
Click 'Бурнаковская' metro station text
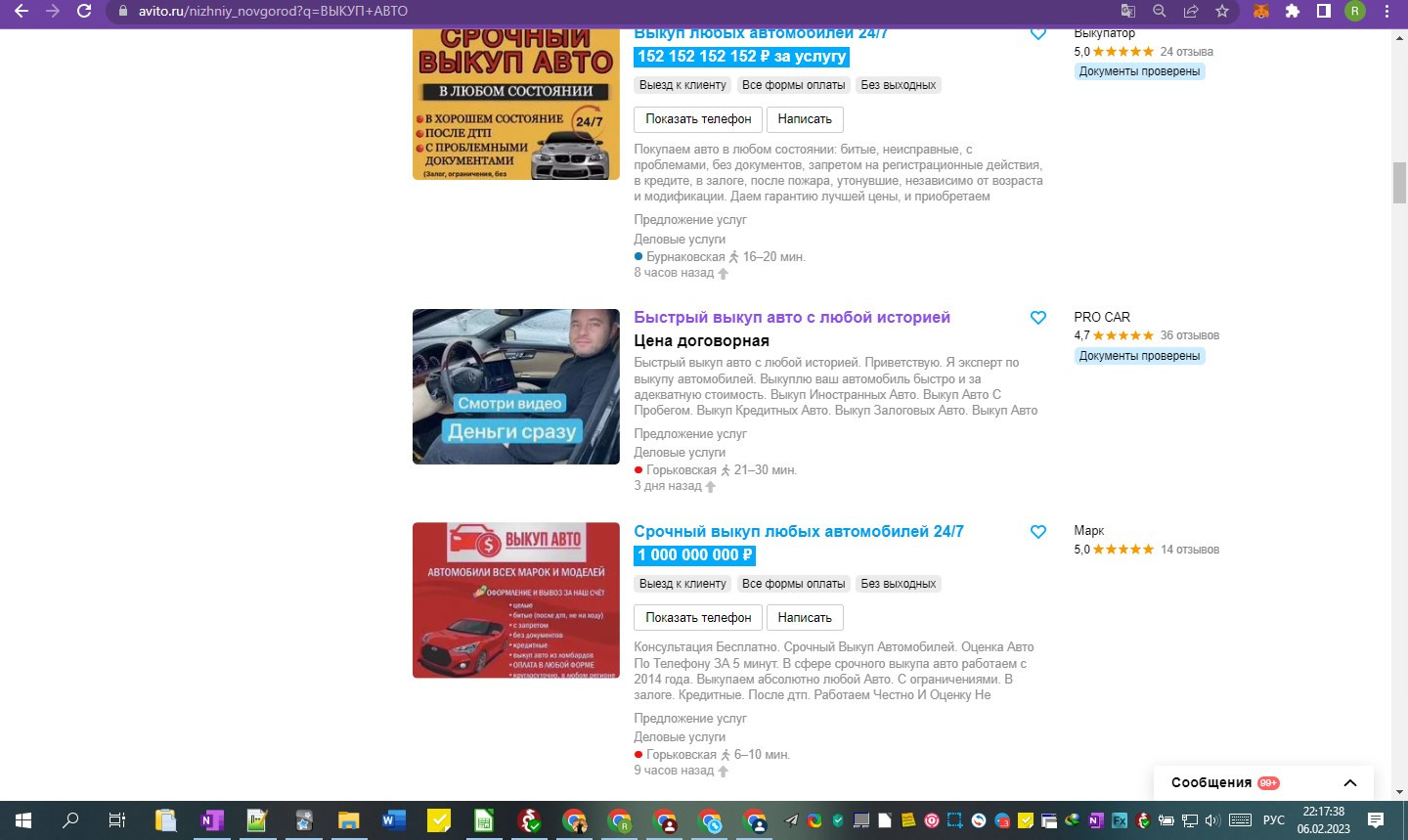[685, 257]
